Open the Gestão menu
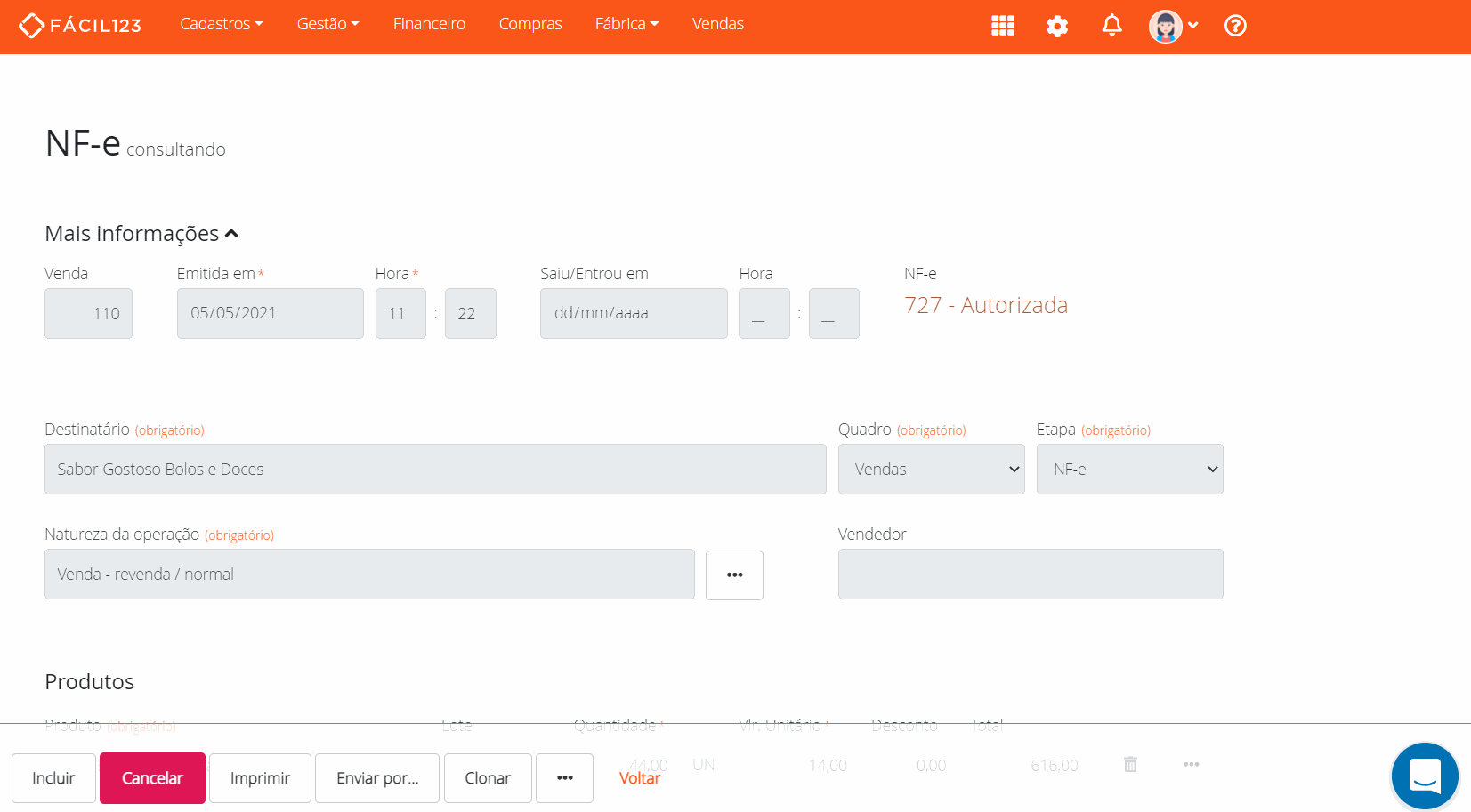Viewport: 1471px width, 812px height. [327, 24]
